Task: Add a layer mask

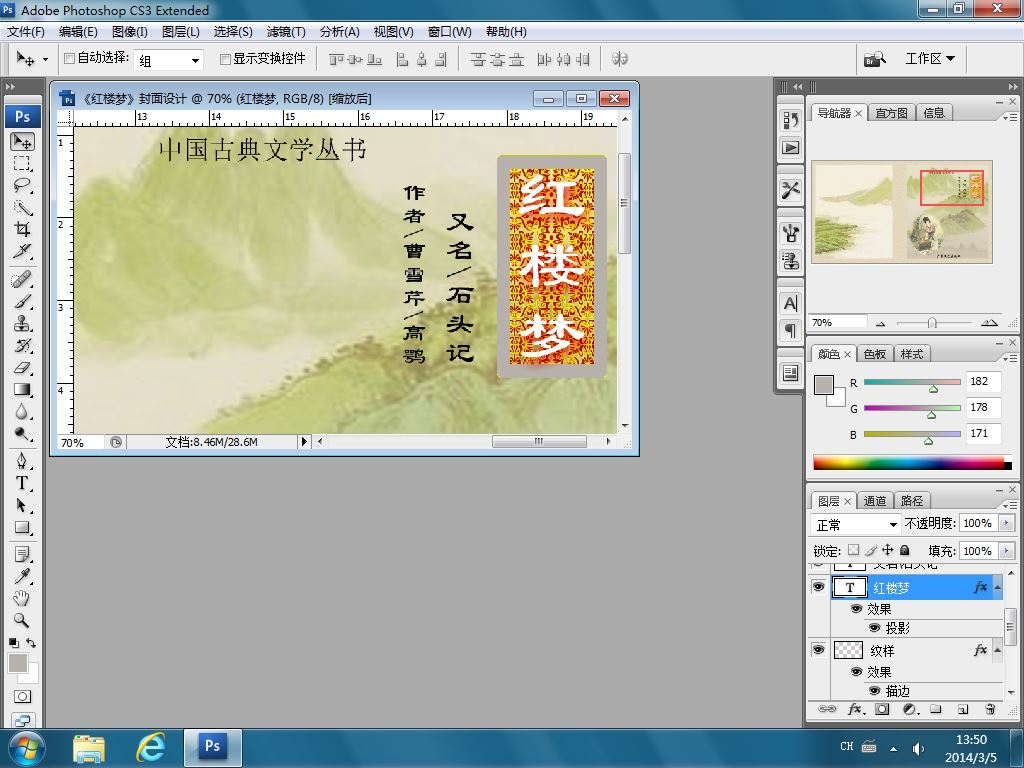Action: [882, 709]
